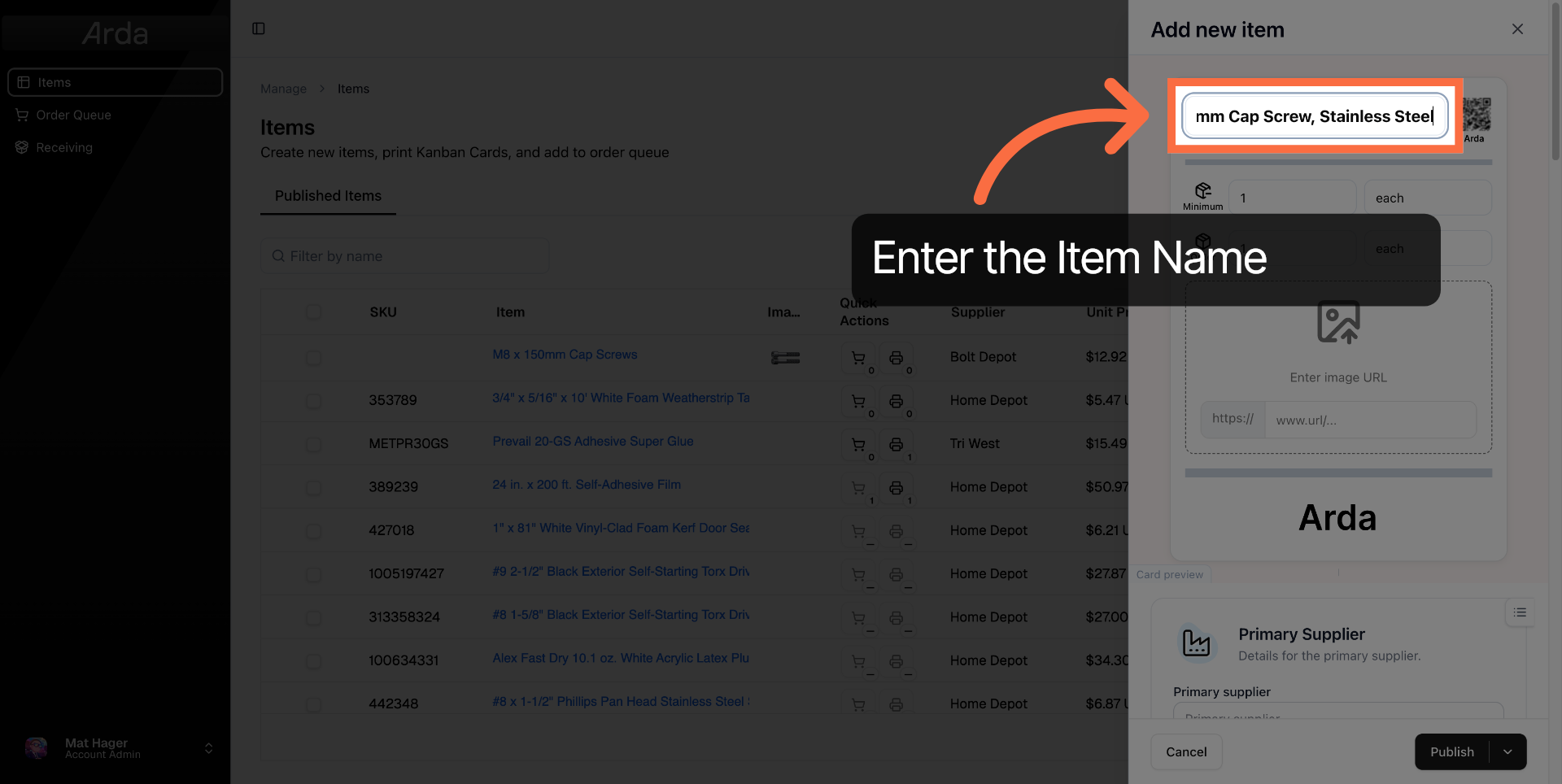Image resolution: width=1562 pixels, height=784 pixels.
Task: Select the Published Items tab
Action: point(328,196)
